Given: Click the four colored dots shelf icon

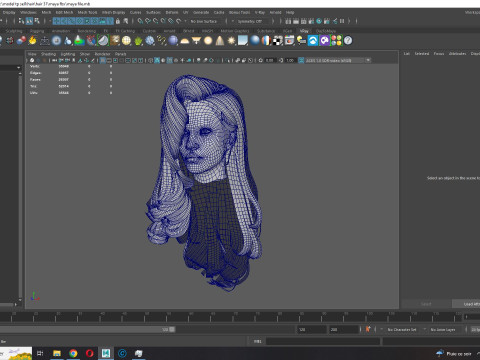Looking at the screenshot, I should point(336,41).
